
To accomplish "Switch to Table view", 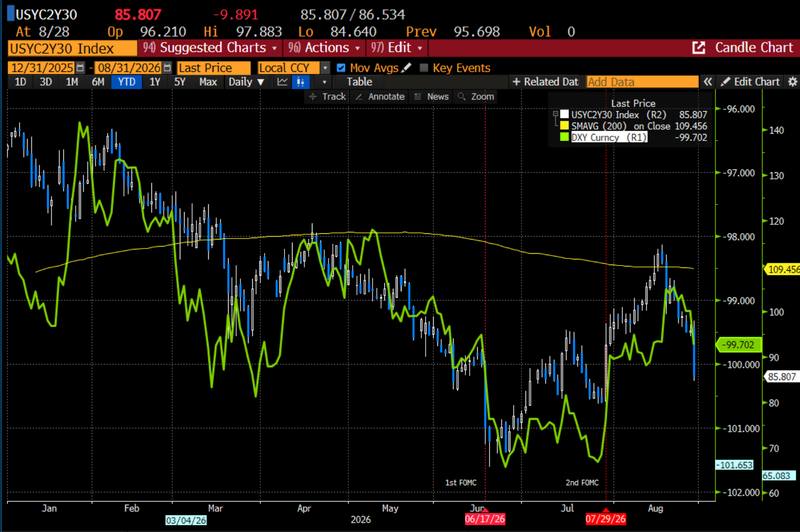I will click(x=359, y=82).
